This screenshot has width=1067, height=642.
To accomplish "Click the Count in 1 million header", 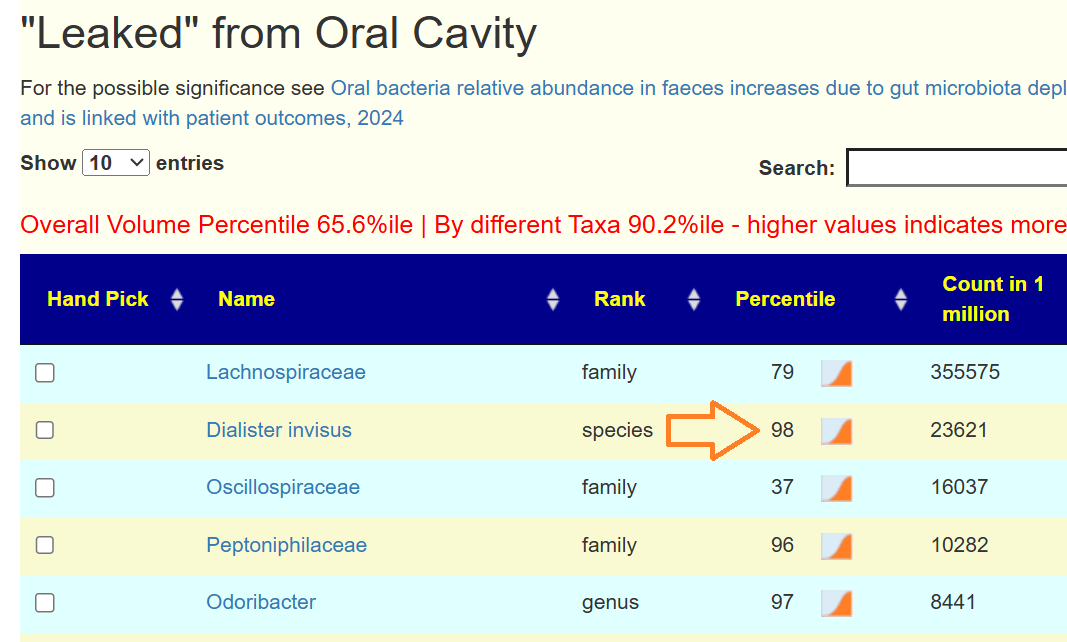I will [x=992, y=299].
